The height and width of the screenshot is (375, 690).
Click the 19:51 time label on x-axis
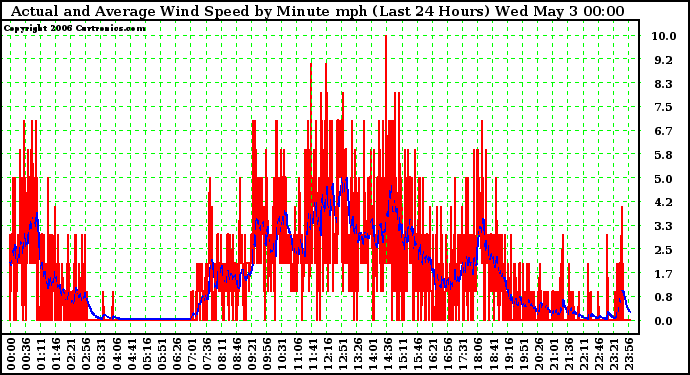pyautogui.click(x=525, y=354)
